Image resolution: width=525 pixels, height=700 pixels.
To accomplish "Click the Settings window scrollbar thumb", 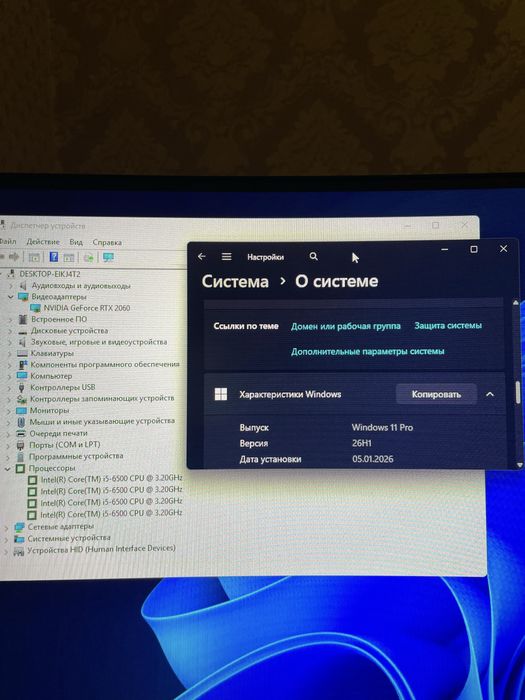I will pyautogui.click(x=517, y=392).
